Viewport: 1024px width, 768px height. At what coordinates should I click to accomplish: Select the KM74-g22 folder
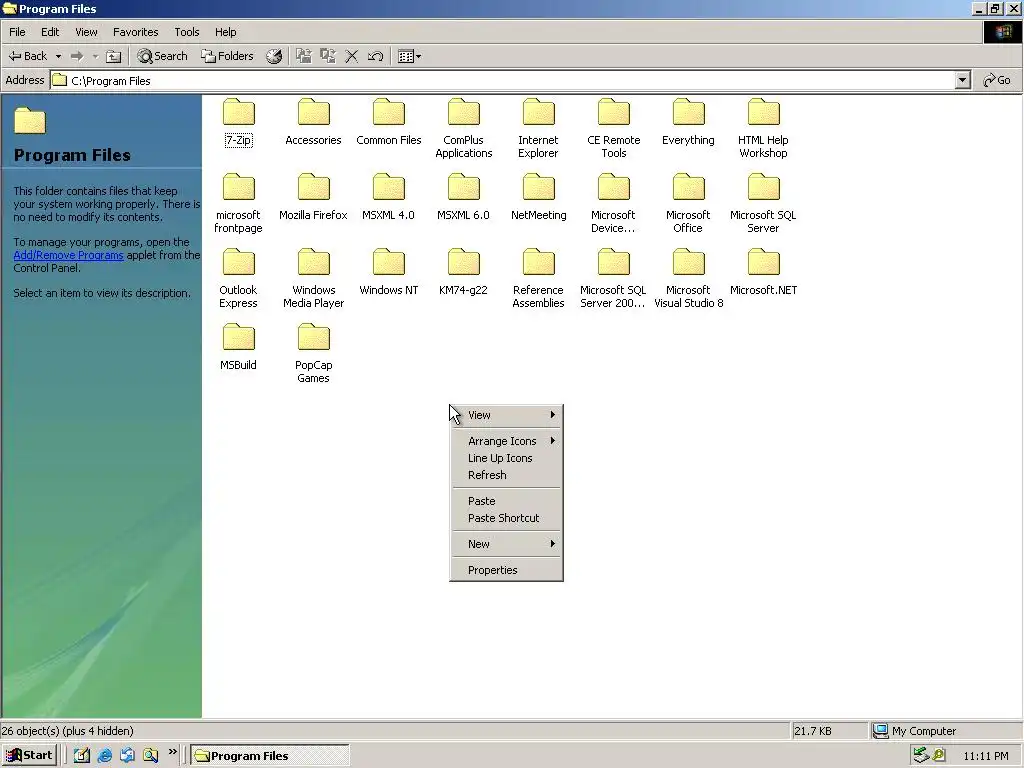click(464, 273)
